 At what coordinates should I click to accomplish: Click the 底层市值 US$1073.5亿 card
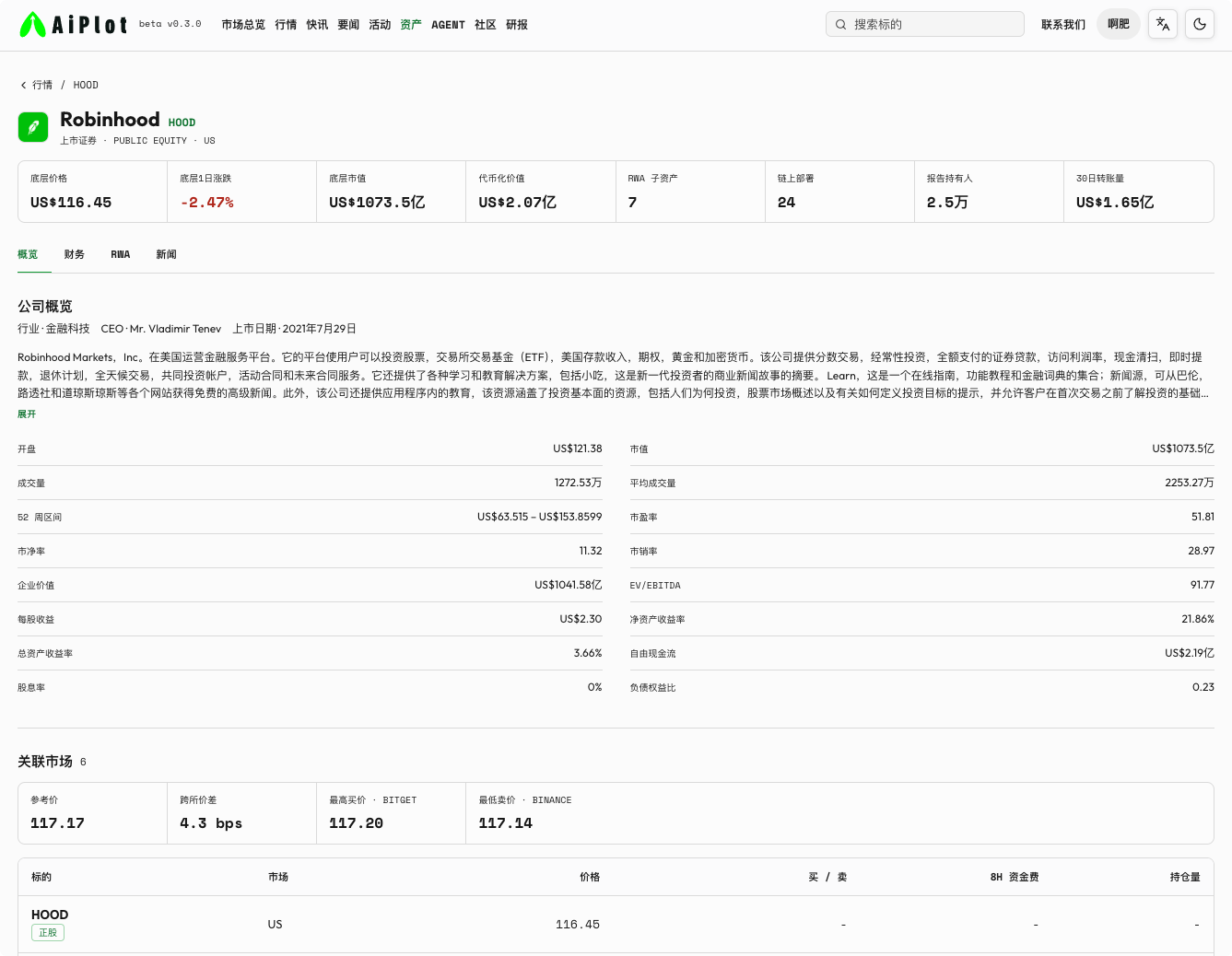pos(392,192)
